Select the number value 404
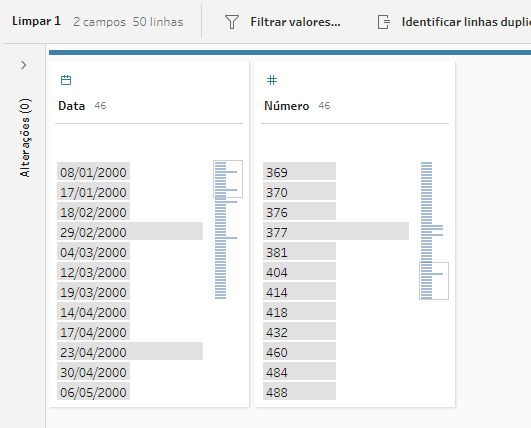The width and height of the screenshot is (531, 428). pos(299,271)
